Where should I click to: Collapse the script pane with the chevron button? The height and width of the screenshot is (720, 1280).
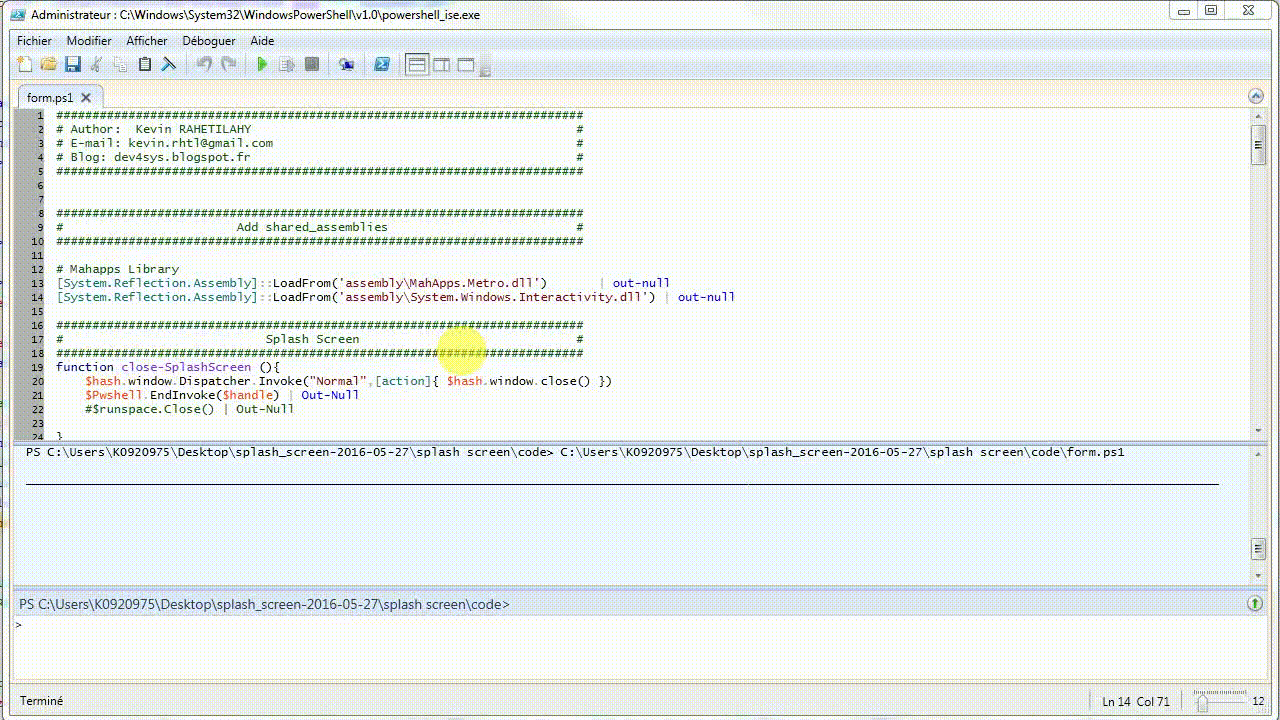pos(1256,95)
